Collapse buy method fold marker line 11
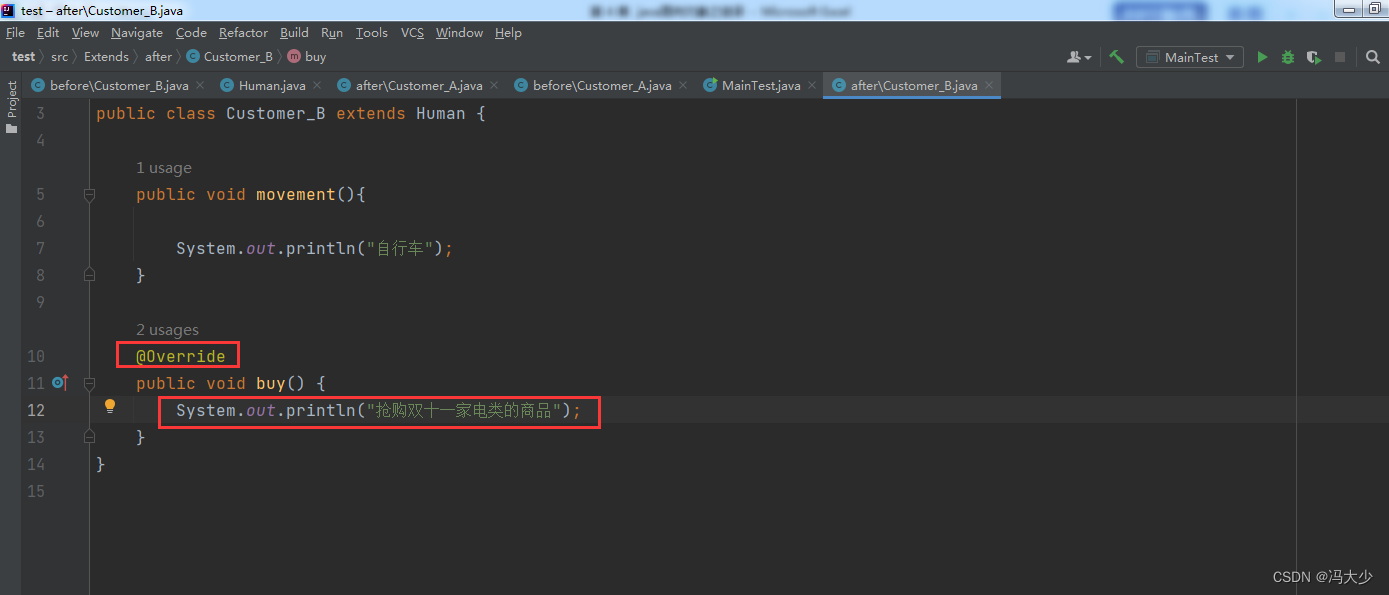Viewport: 1389px width, 595px height. pos(89,383)
